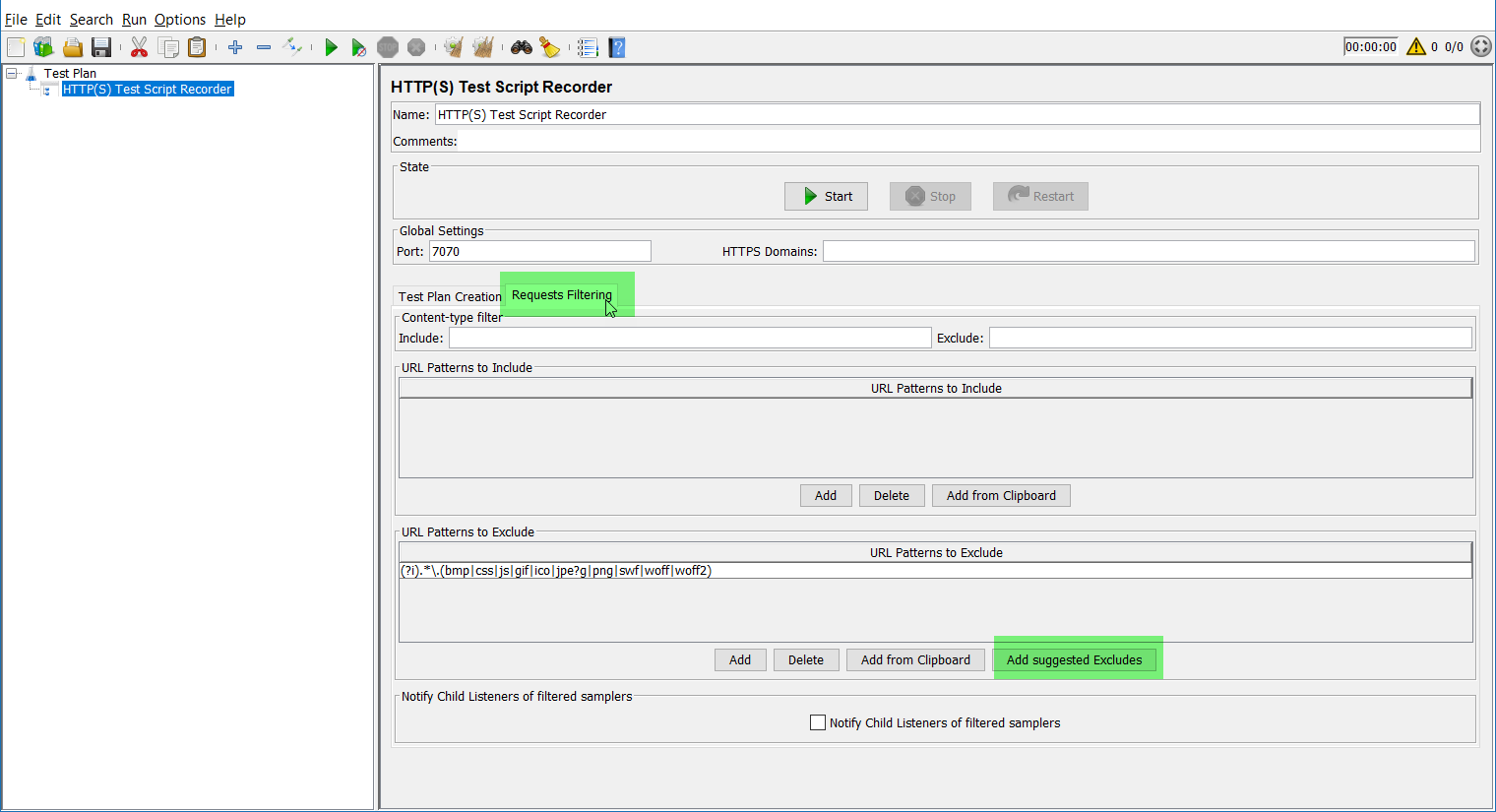Click the Stop sign toolbar icon

[x=388, y=47]
